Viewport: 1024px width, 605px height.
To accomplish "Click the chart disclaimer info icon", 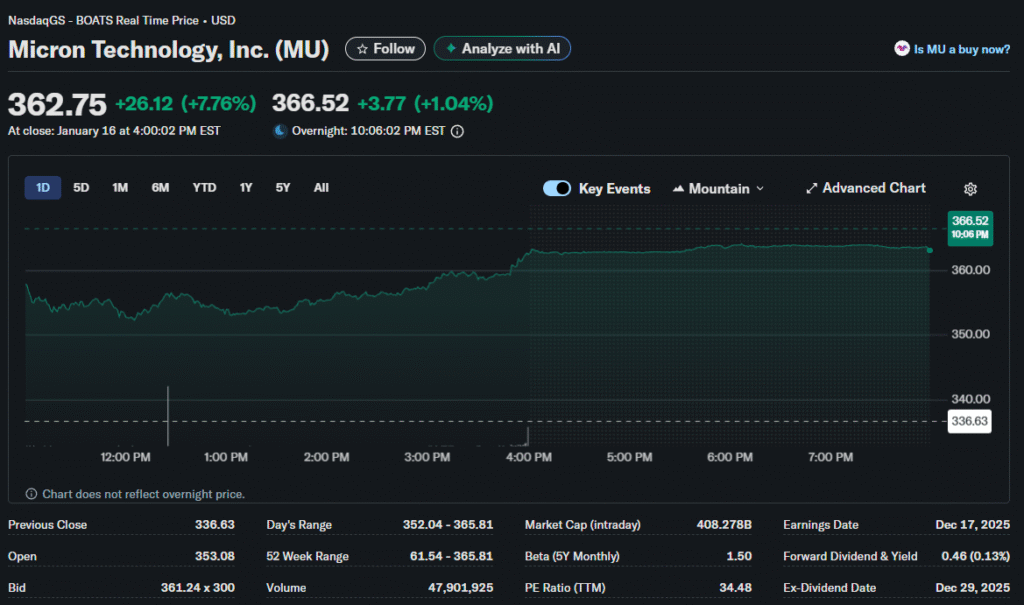I will click(31, 494).
